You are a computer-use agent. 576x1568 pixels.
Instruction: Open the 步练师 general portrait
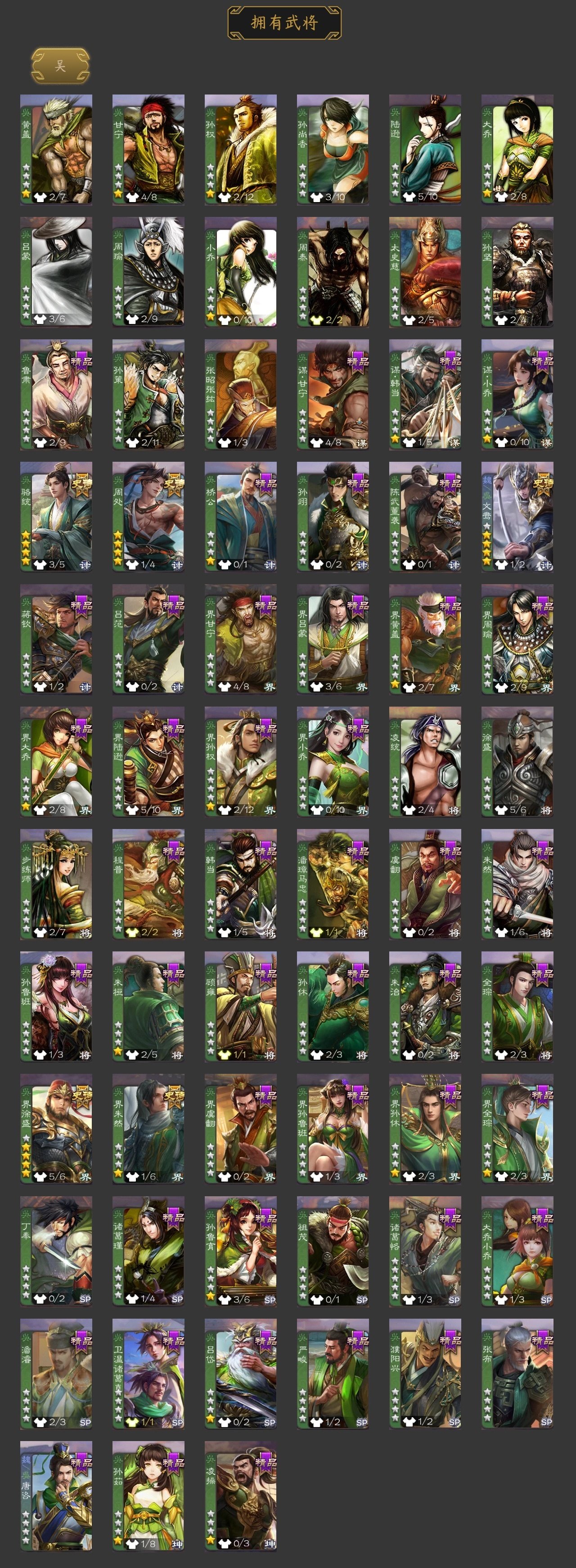(x=56, y=884)
